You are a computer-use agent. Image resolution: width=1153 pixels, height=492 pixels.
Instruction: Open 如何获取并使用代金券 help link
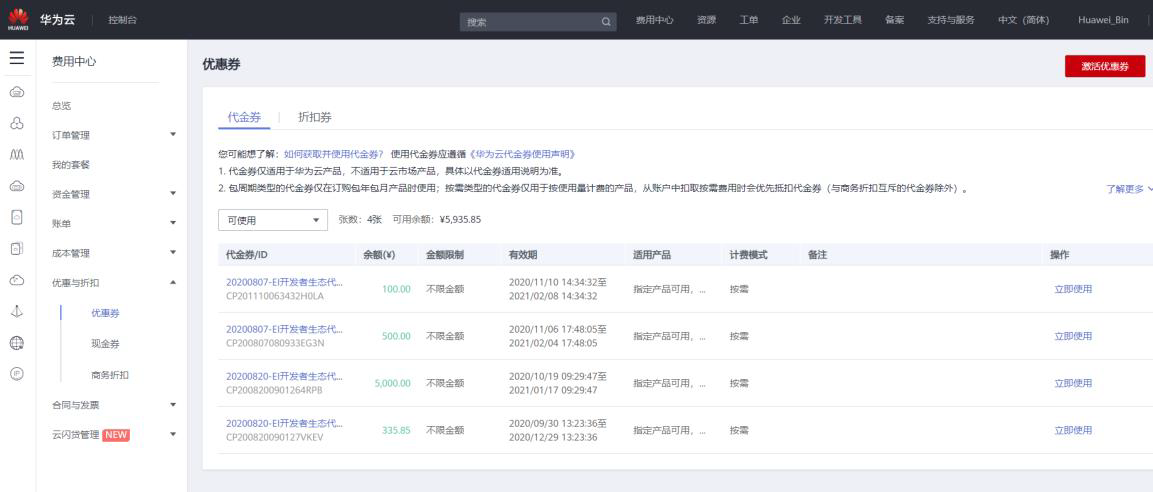[334, 154]
